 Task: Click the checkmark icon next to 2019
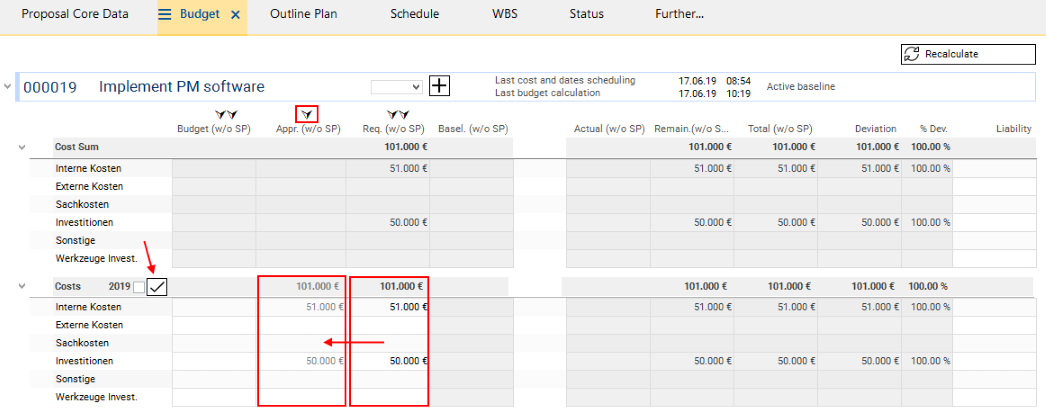(x=157, y=287)
